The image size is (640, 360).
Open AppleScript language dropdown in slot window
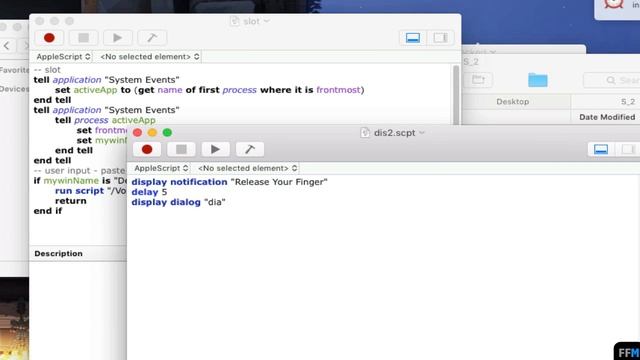(x=63, y=57)
